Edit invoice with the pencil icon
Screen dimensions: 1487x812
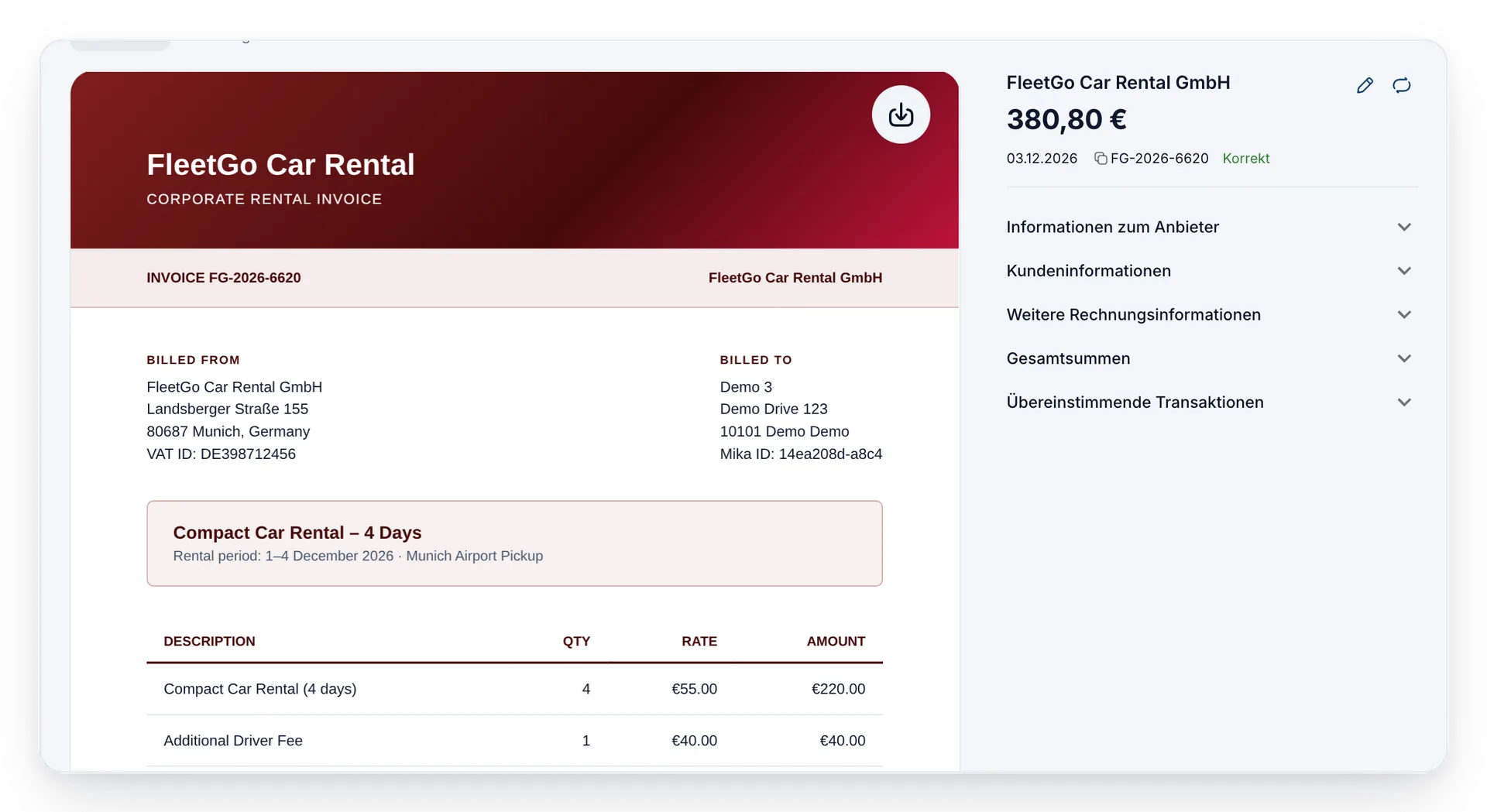[x=1365, y=85]
